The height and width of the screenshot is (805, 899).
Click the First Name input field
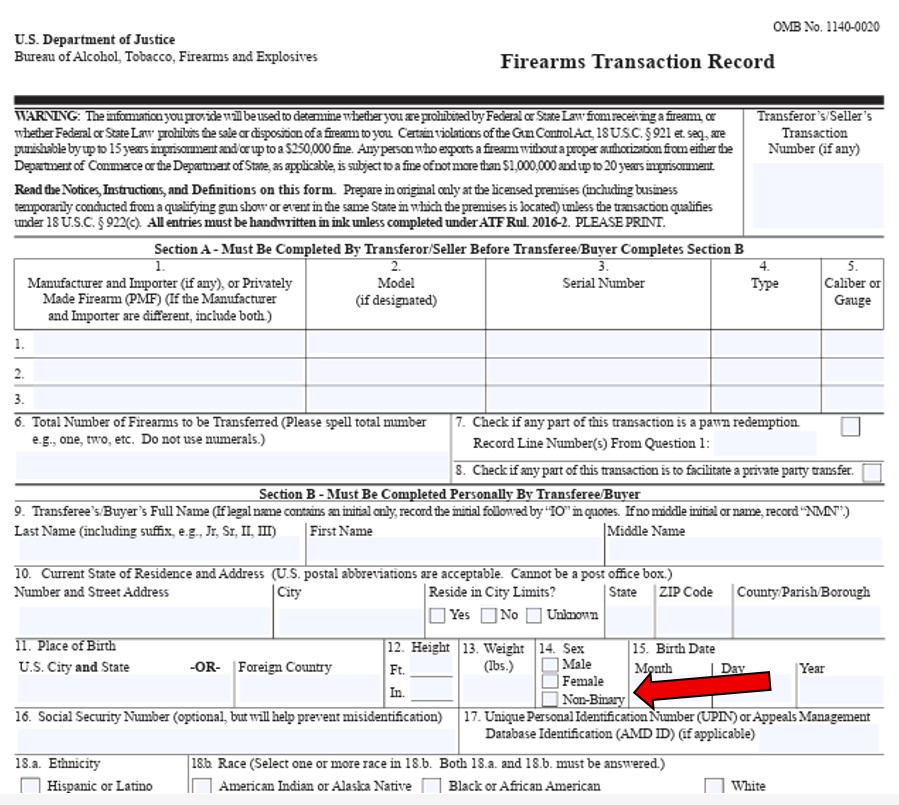coord(454,551)
